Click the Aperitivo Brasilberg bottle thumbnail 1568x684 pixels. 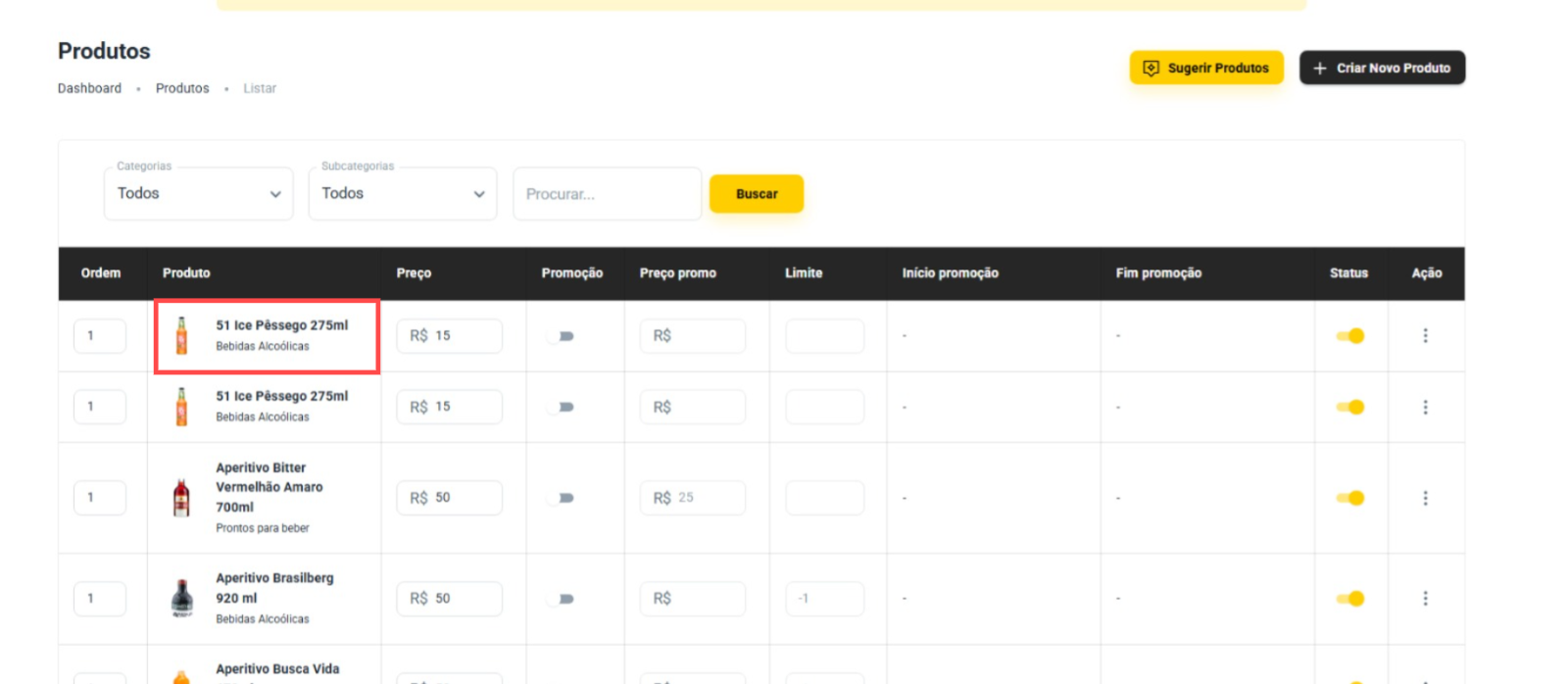pyautogui.click(x=181, y=598)
